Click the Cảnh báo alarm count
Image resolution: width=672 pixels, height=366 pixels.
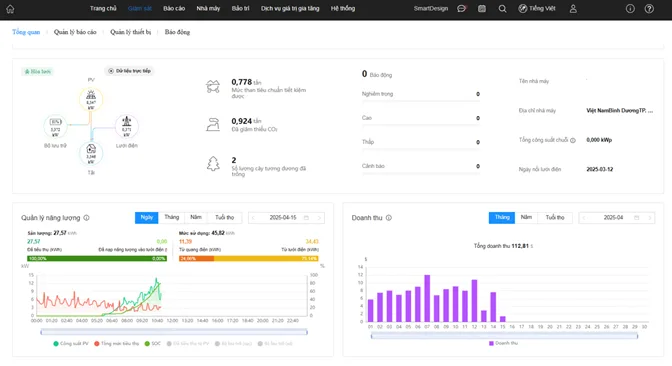point(478,166)
